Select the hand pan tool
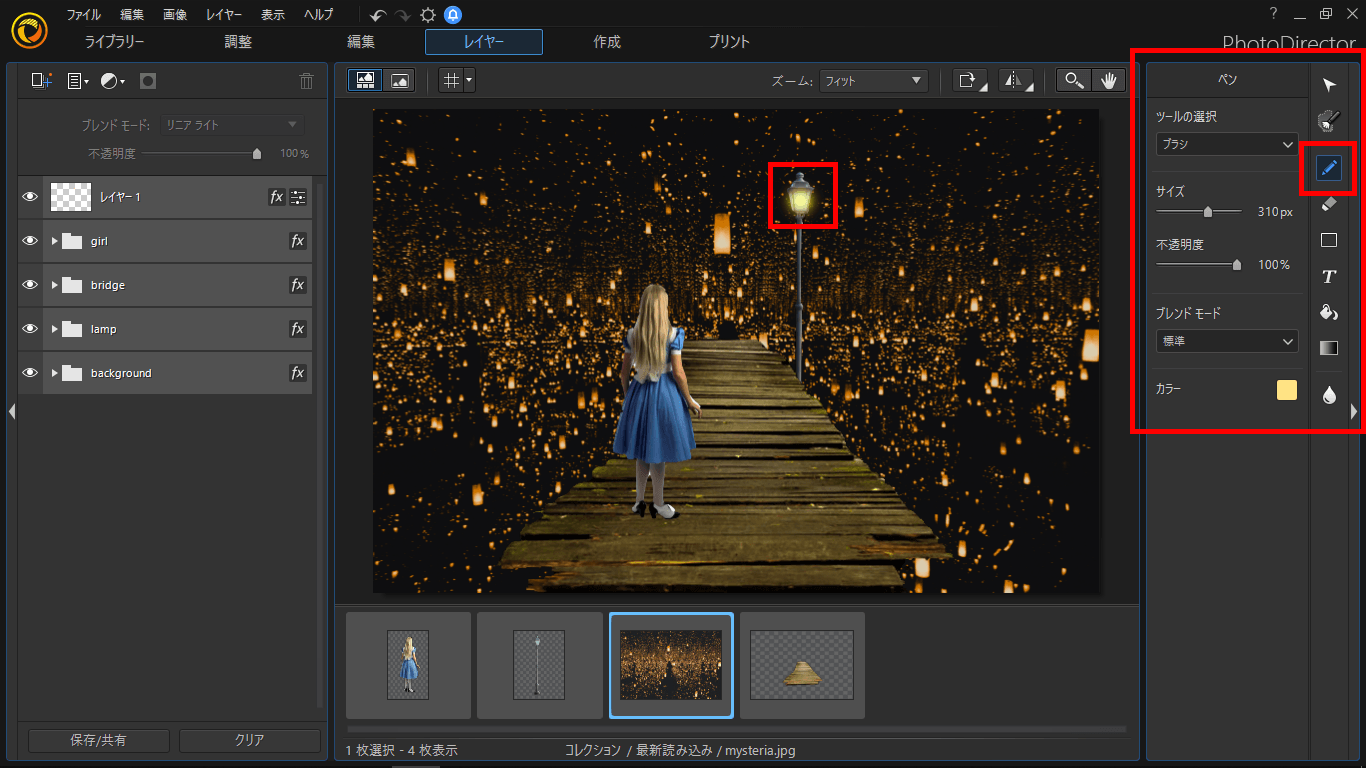This screenshot has width=1366, height=768. pyautogui.click(x=1108, y=81)
